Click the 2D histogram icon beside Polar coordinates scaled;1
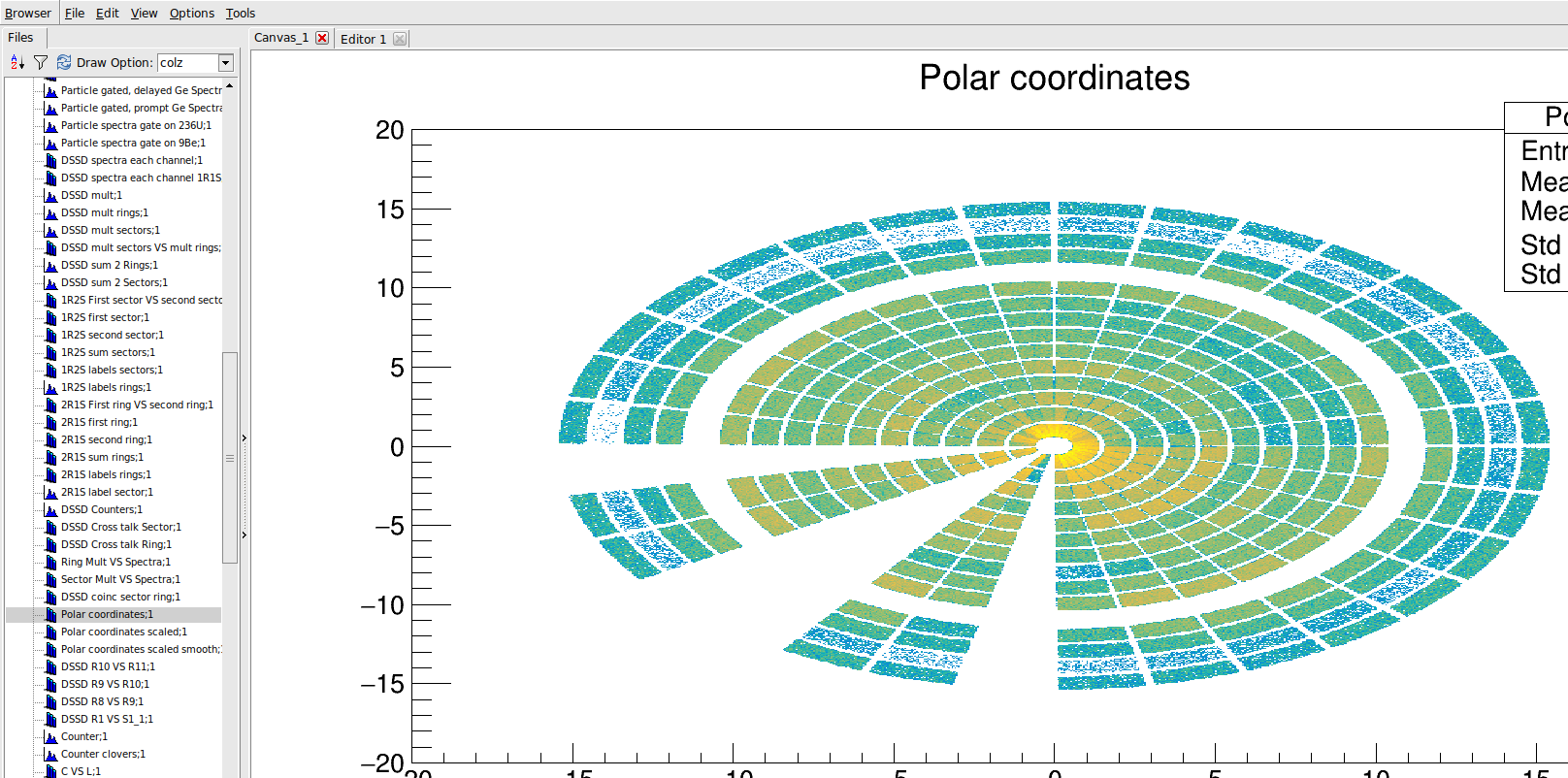 [51, 632]
